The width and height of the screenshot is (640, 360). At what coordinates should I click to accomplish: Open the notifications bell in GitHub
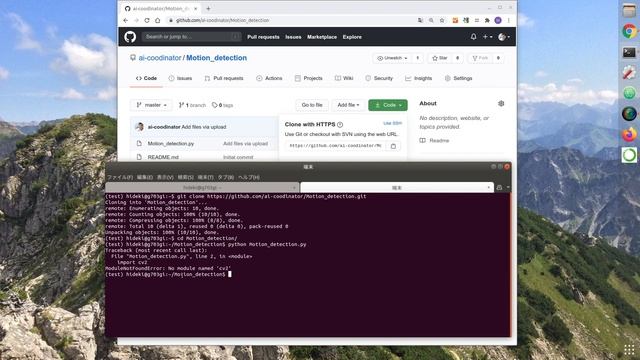click(473, 37)
